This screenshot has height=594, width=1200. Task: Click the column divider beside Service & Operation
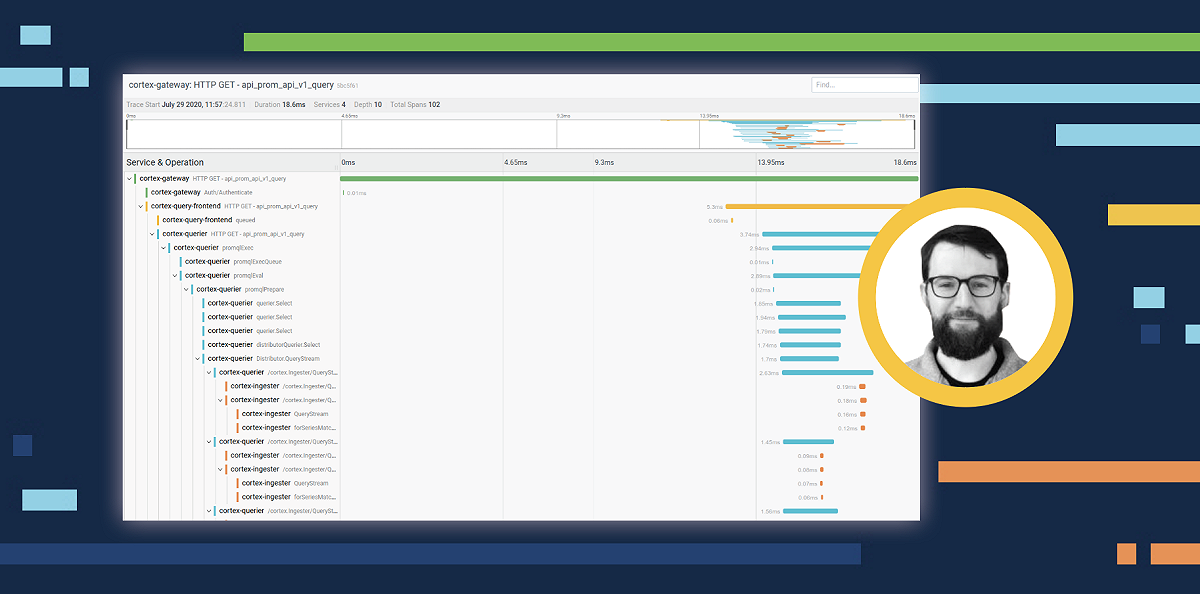tap(340, 162)
